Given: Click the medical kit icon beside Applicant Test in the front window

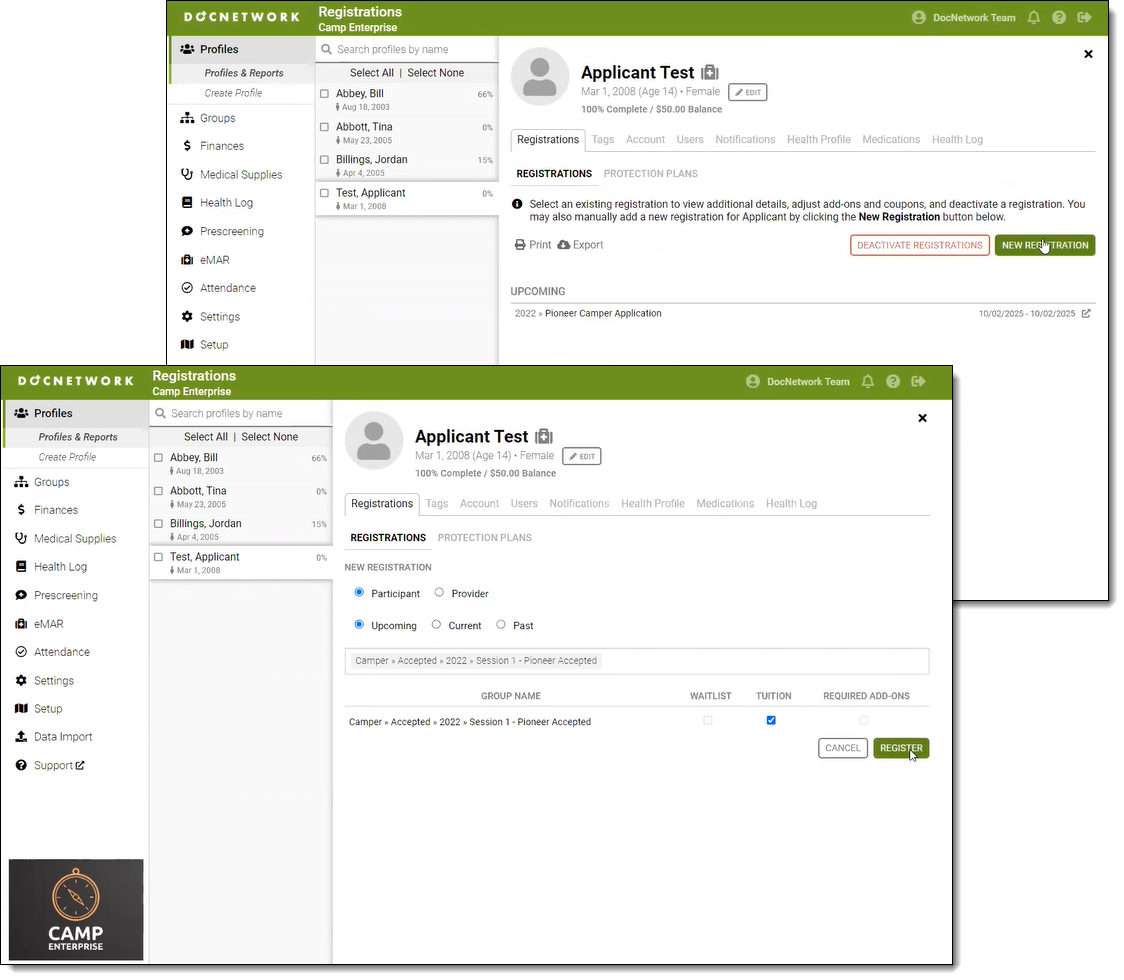Looking at the screenshot, I should (543, 437).
